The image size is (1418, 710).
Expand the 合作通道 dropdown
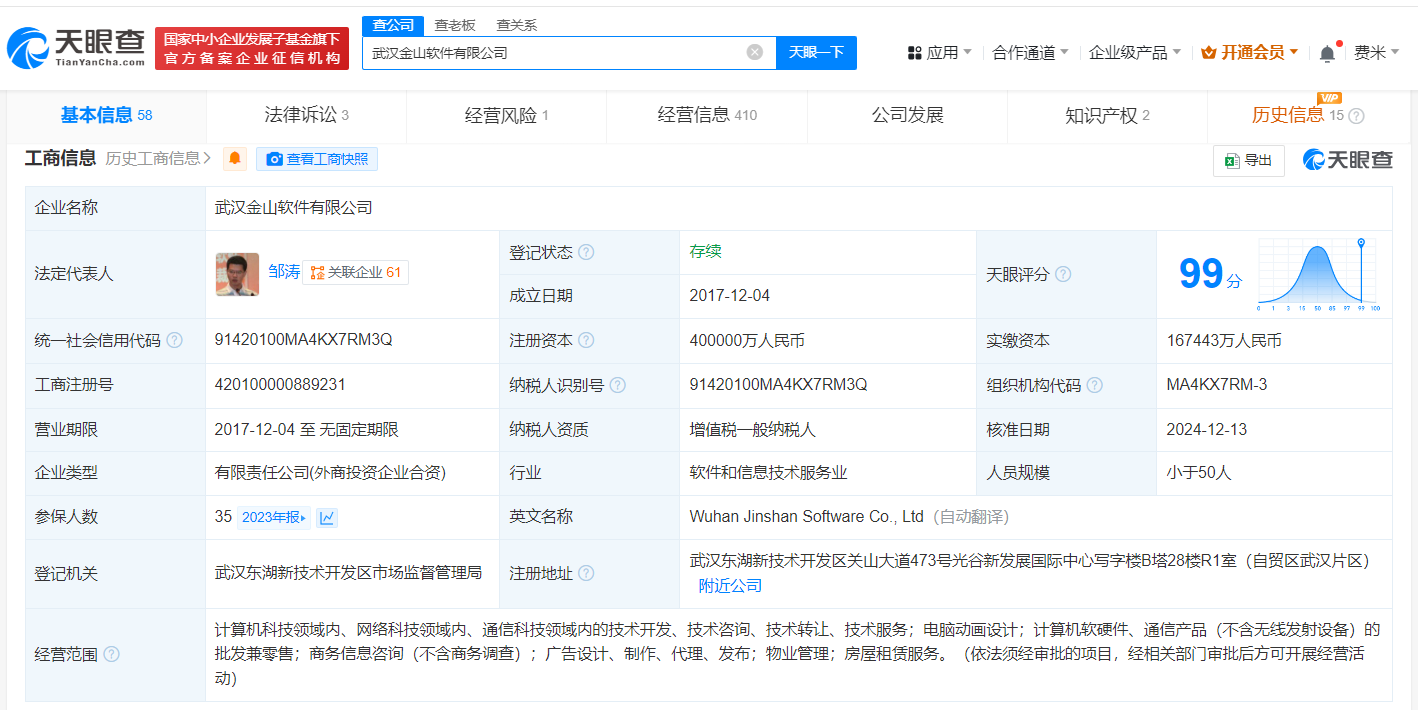click(x=1030, y=53)
